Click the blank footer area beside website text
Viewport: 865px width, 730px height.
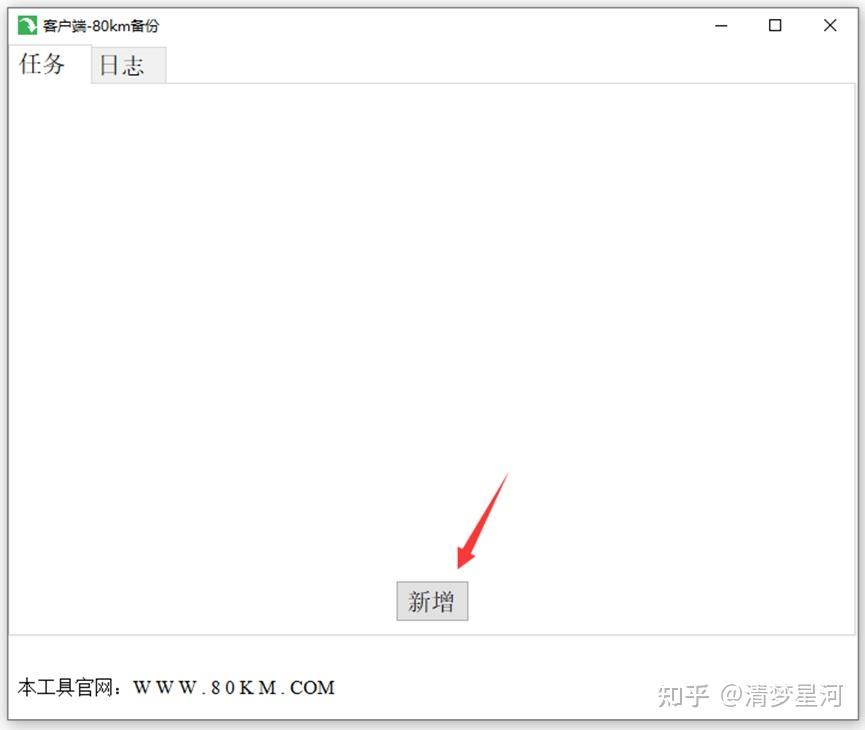(496, 688)
